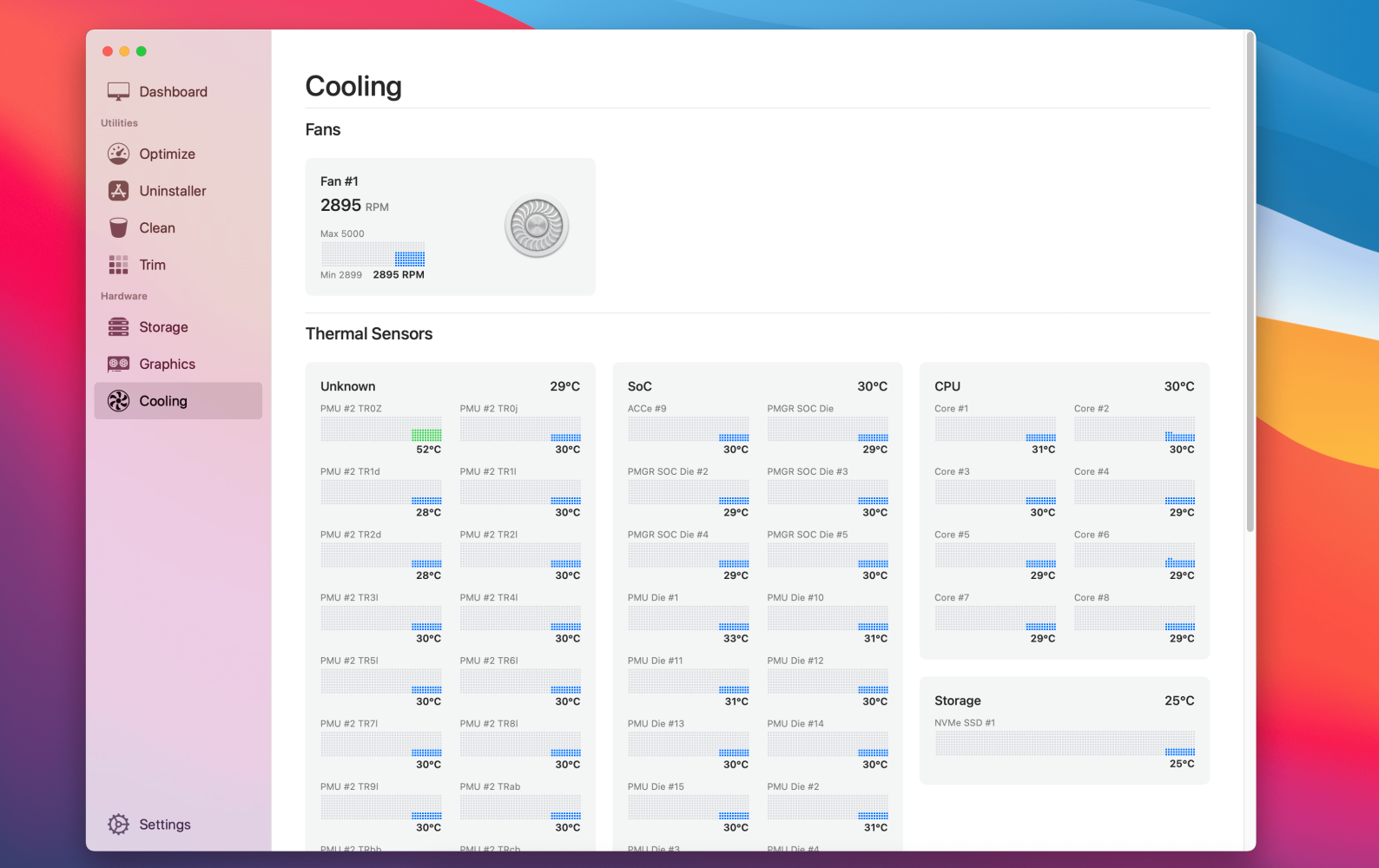Click the Clean bucket icon
1379x868 pixels.
(x=118, y=227)
